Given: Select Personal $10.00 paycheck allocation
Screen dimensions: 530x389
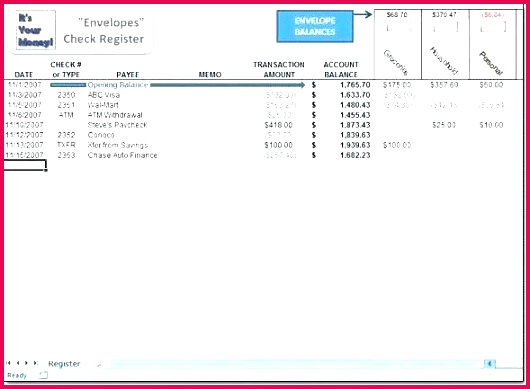Looking at the screenshot, I should tap(491, 125).
